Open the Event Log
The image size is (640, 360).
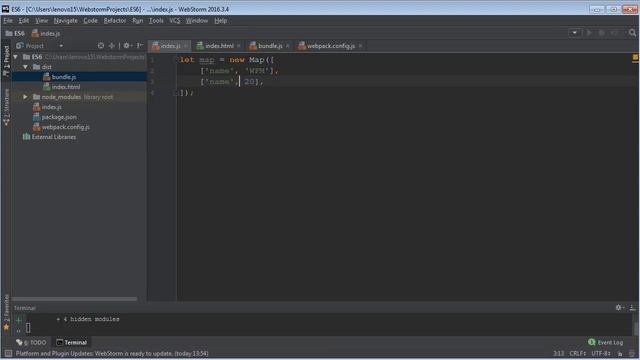tap(605, 342)
